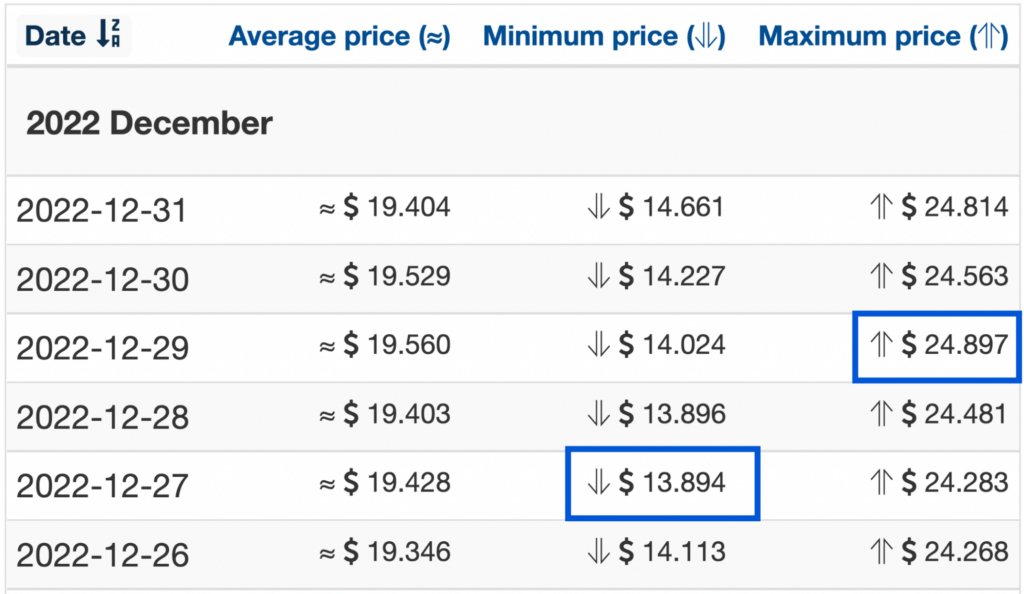Click the approx icon next to $ 19.404
Screen dimensions: 1024x594
(327, 209)
